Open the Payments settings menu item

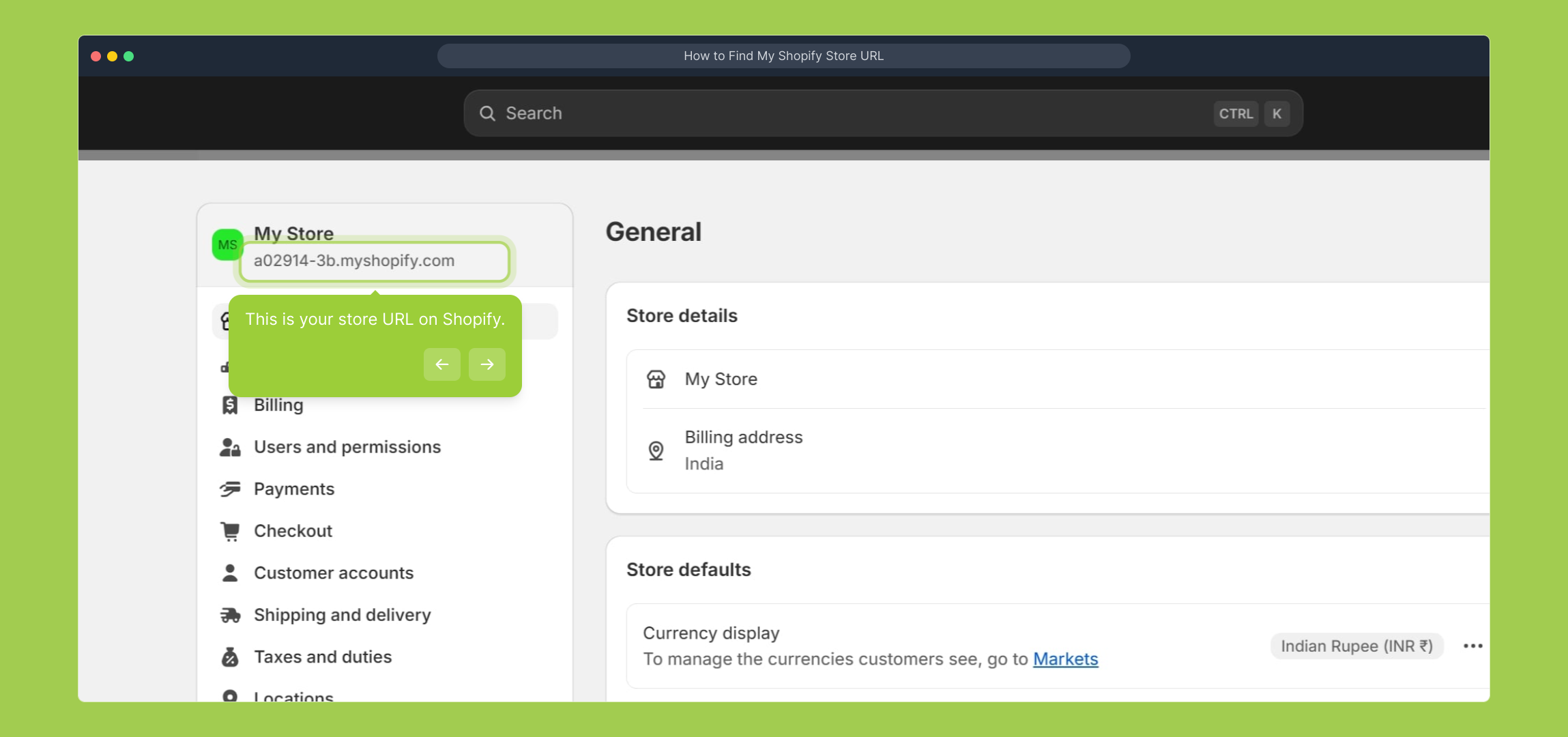click(x=294, y=489)
